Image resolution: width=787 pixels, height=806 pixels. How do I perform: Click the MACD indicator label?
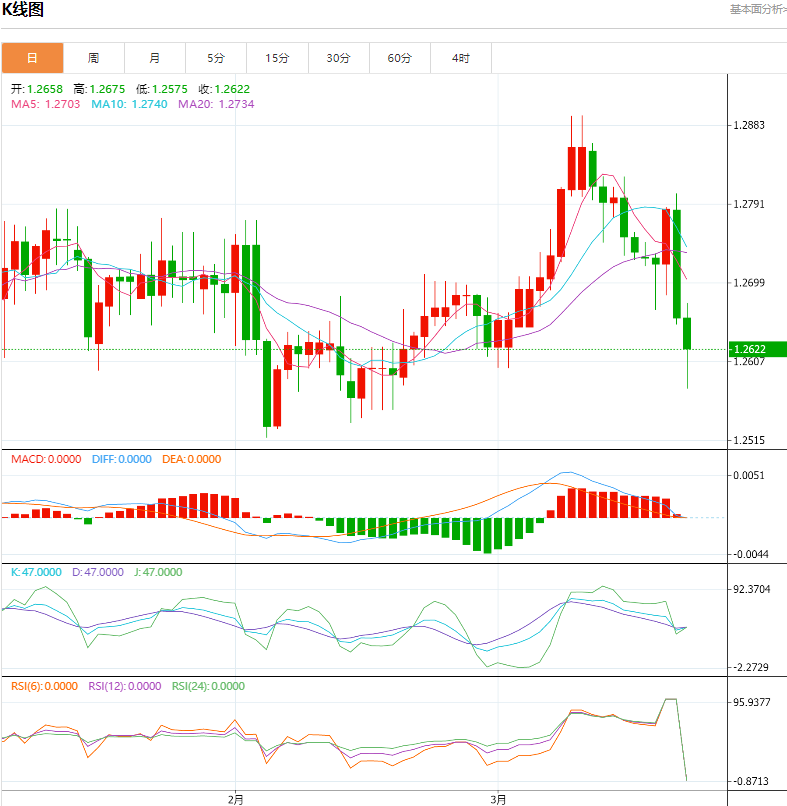coord(46,460)
